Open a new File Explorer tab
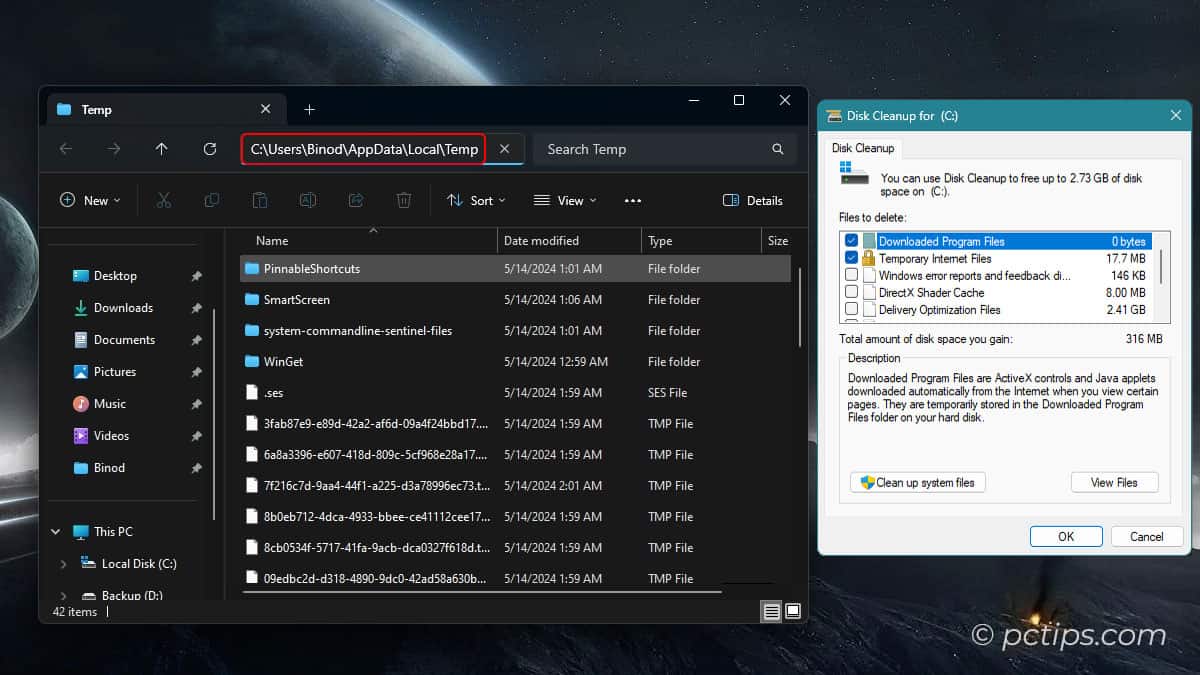 (x=309, y=109)
